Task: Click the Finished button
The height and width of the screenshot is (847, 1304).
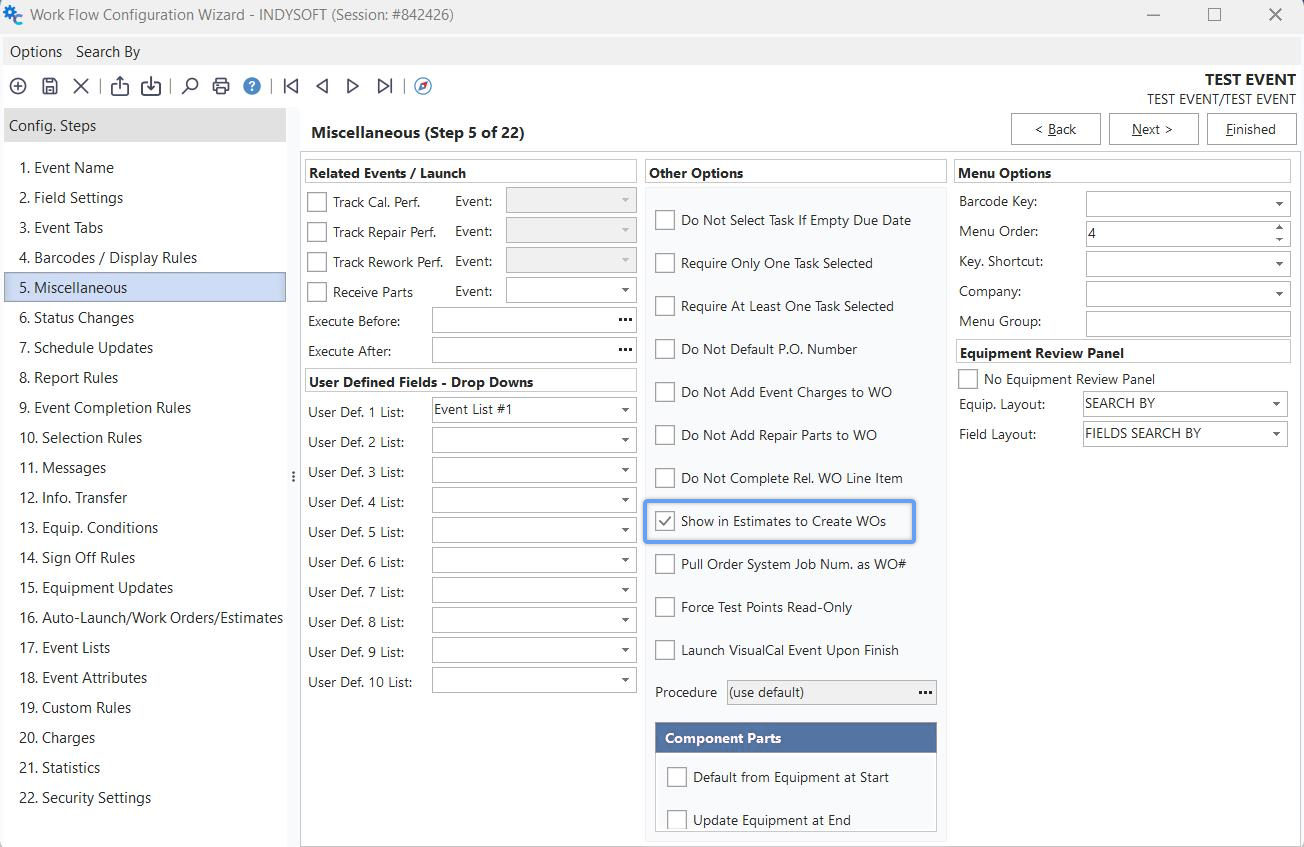Action: [x=1251, y=129]
